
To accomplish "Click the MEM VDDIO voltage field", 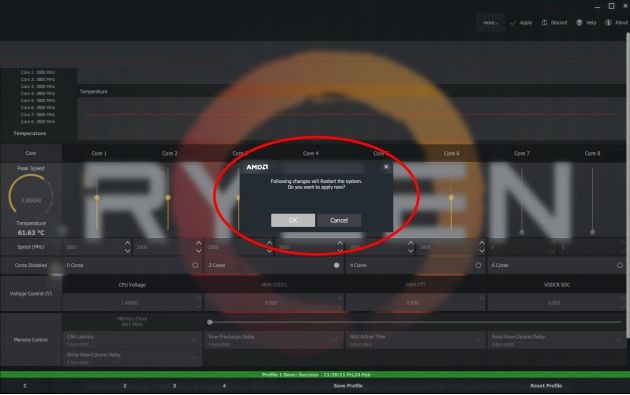I will point(274,302).
